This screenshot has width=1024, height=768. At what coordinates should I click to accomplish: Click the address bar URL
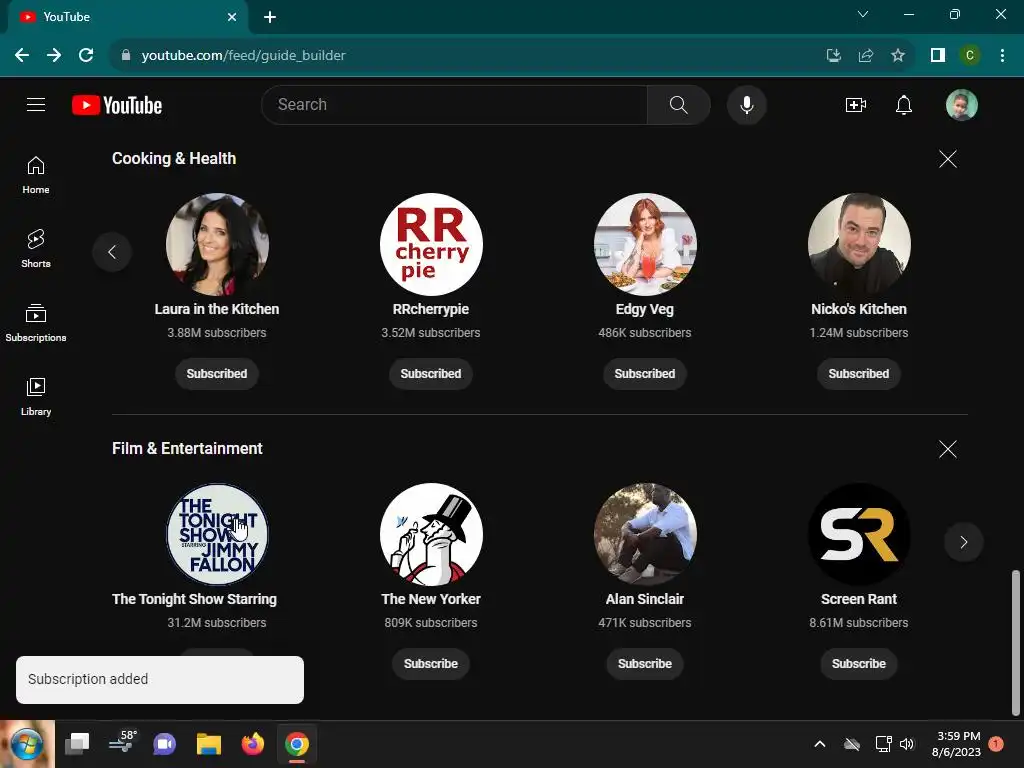click(244, 56)
